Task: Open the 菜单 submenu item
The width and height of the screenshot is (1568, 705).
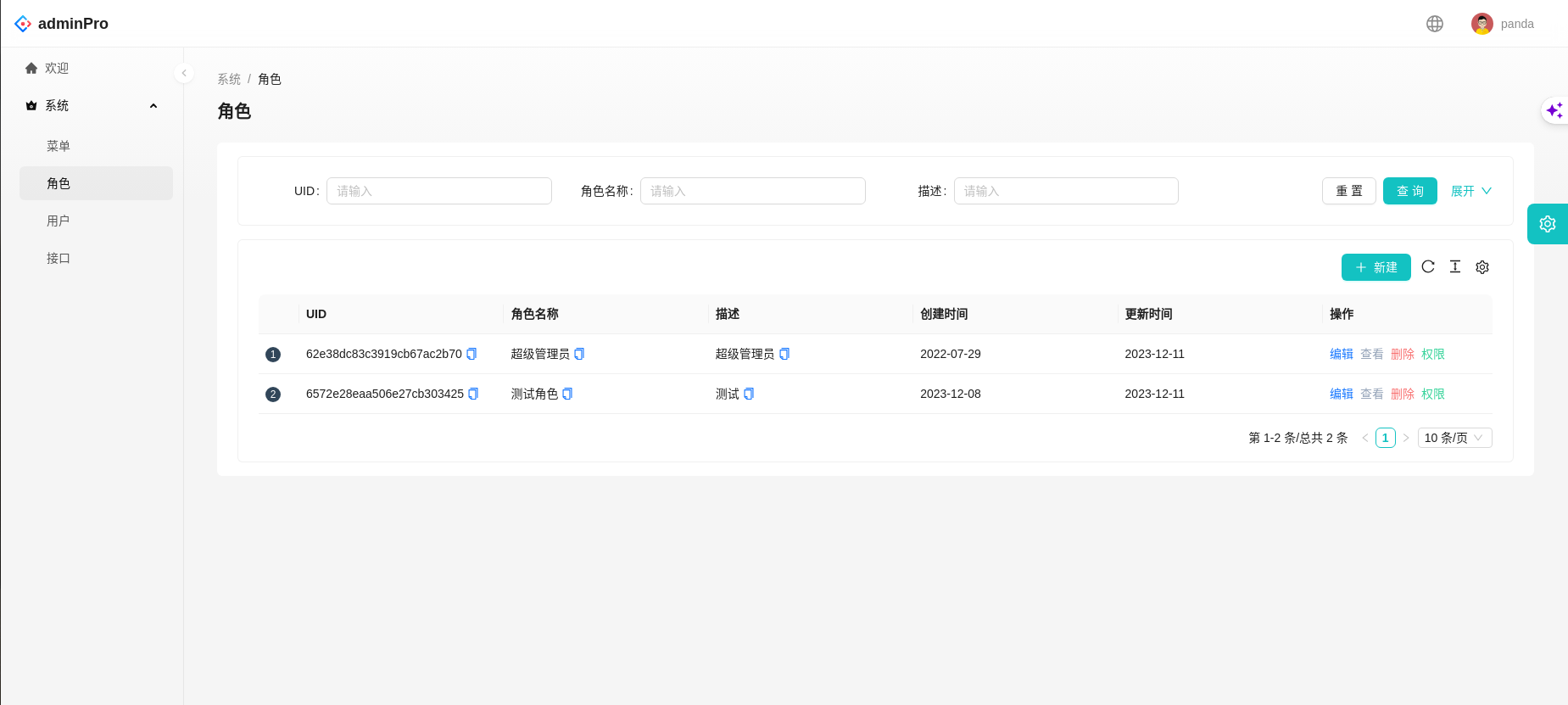Action: [x=95, y=146]
